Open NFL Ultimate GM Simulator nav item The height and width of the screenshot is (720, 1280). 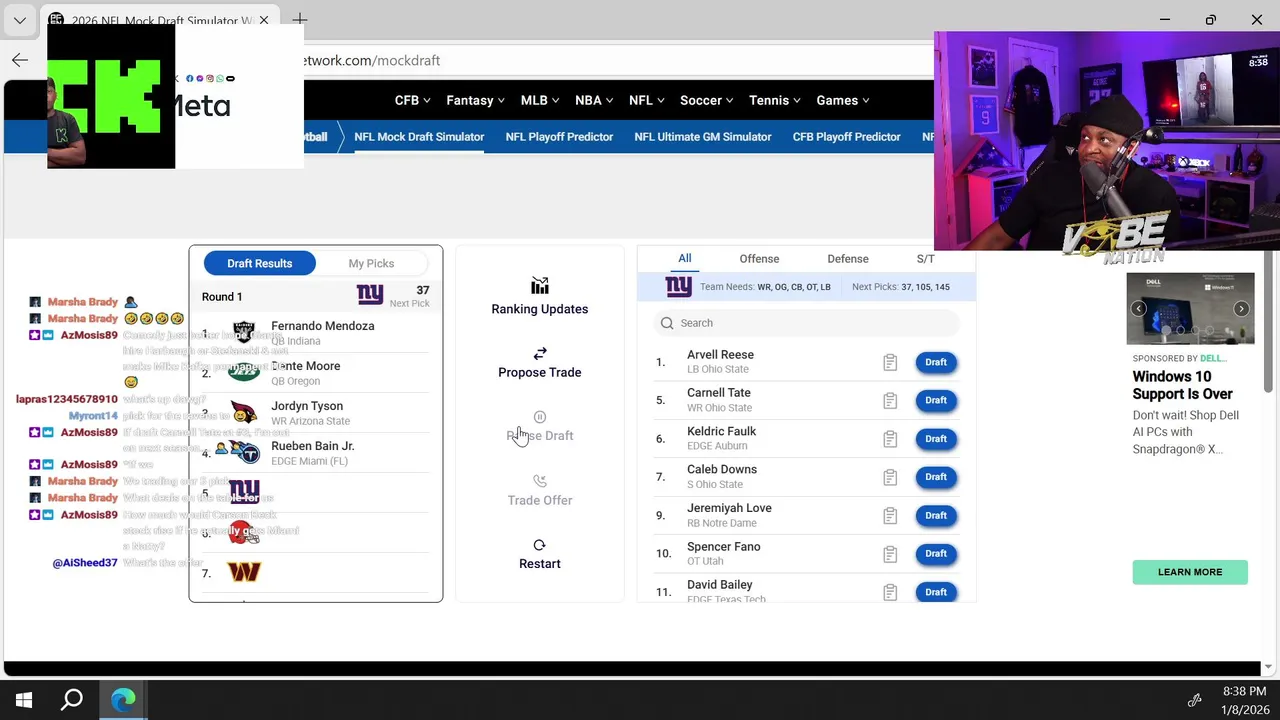coord(703,137)
